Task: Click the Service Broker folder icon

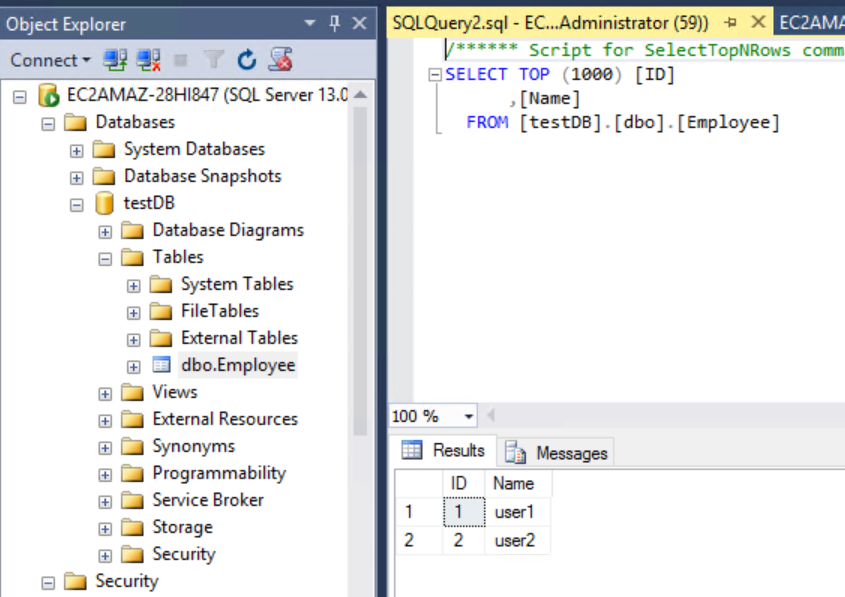Action: tap(132, 500)
